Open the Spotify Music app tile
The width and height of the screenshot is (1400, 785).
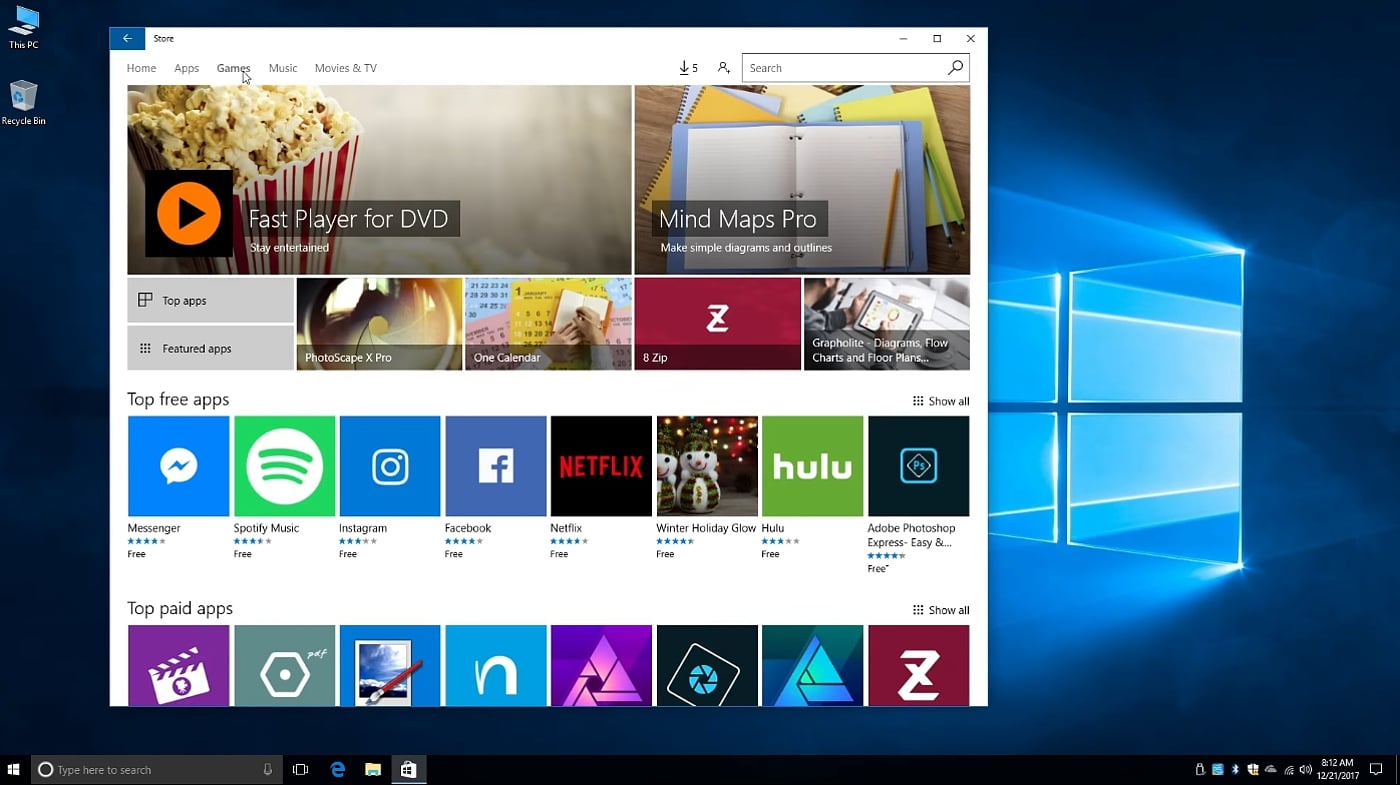coord(284,466)
